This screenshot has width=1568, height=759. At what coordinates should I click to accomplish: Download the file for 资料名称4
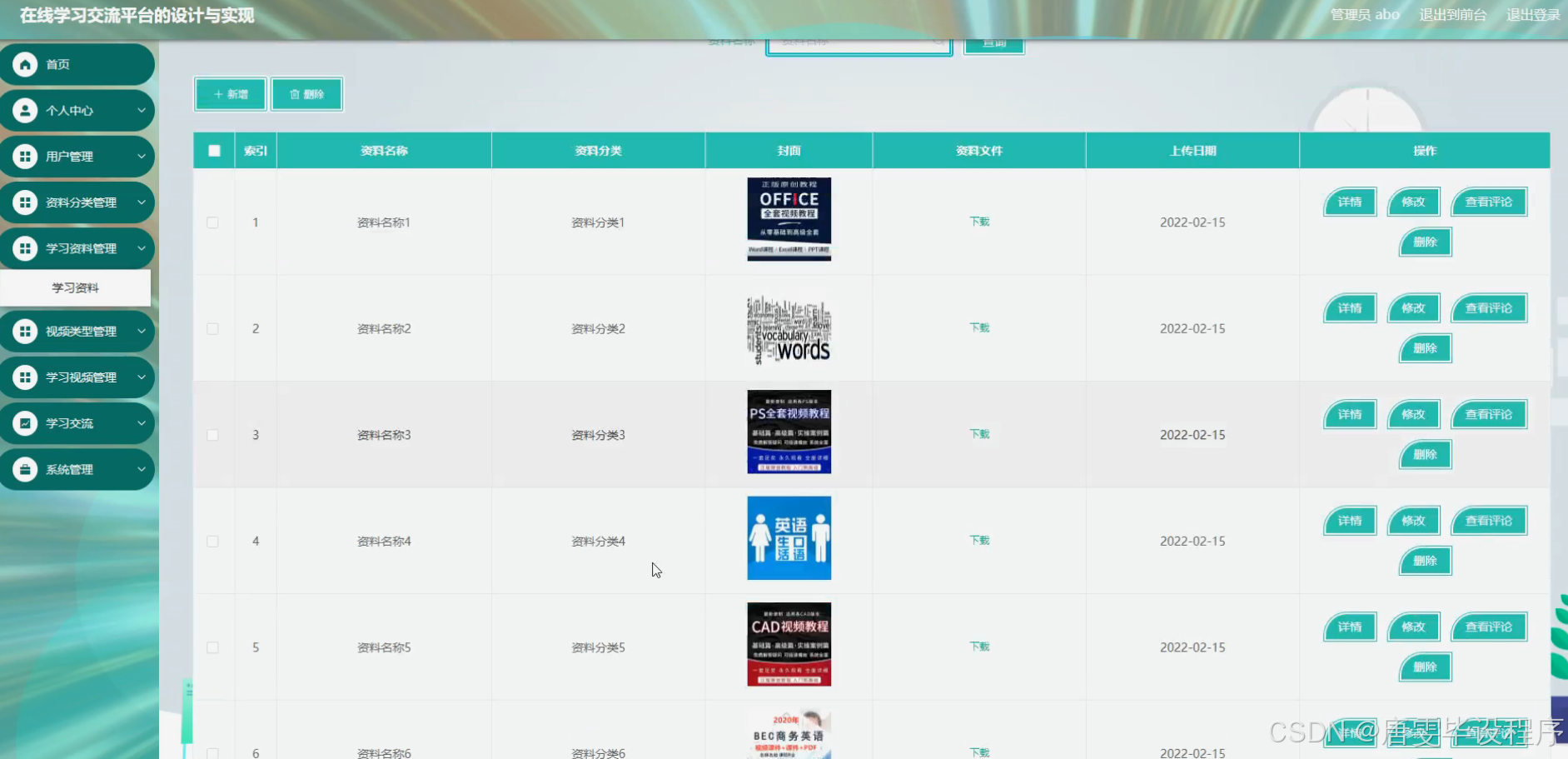pyautogui.click(x=979, y=540)
